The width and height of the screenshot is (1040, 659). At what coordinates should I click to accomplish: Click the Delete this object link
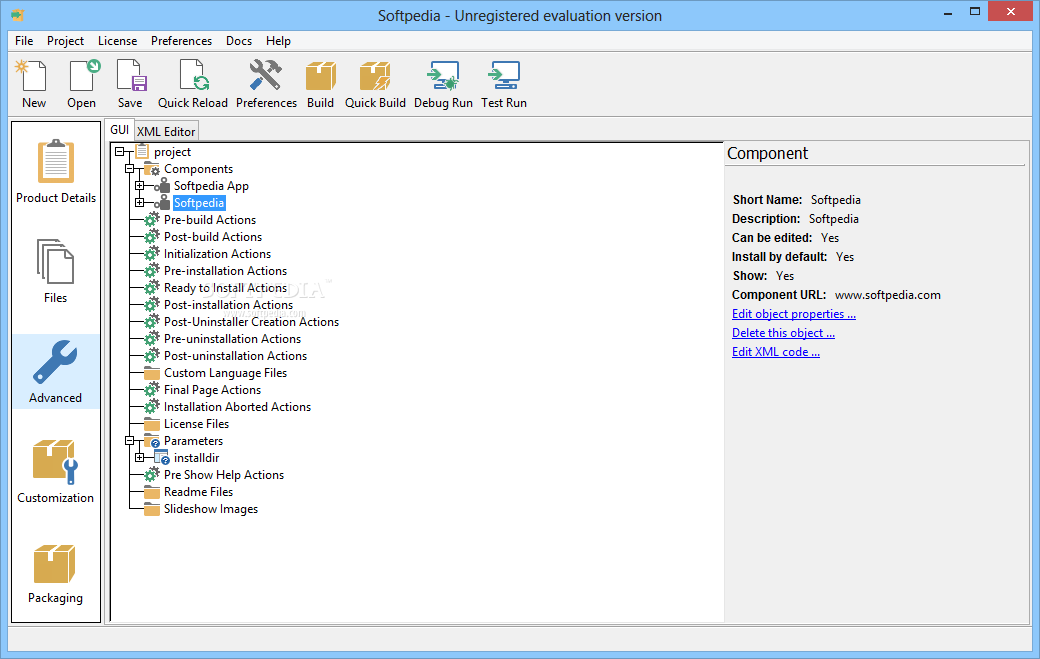pos(783,333)
